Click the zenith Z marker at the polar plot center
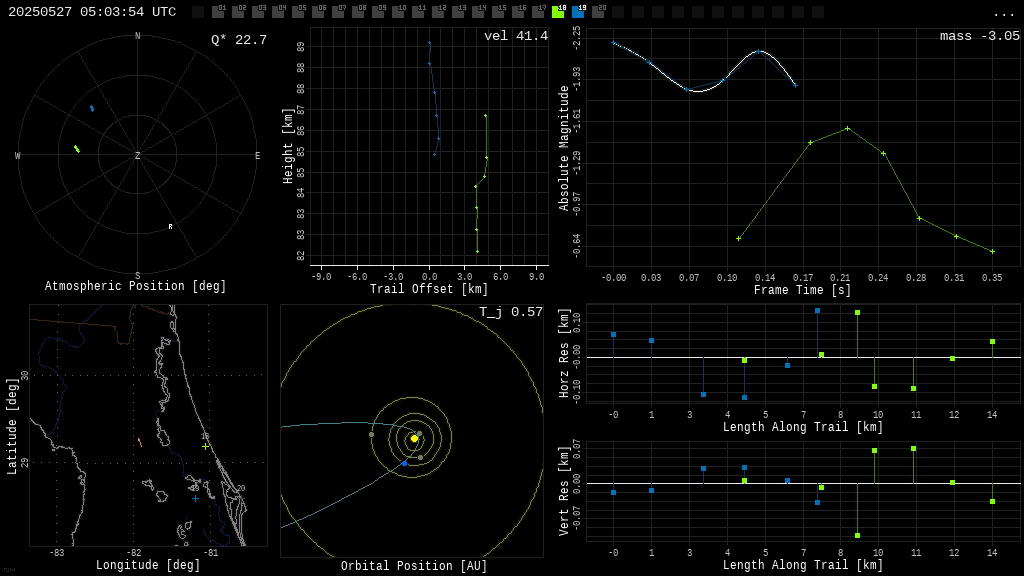Screen dimensions: 1024x576 137,155
